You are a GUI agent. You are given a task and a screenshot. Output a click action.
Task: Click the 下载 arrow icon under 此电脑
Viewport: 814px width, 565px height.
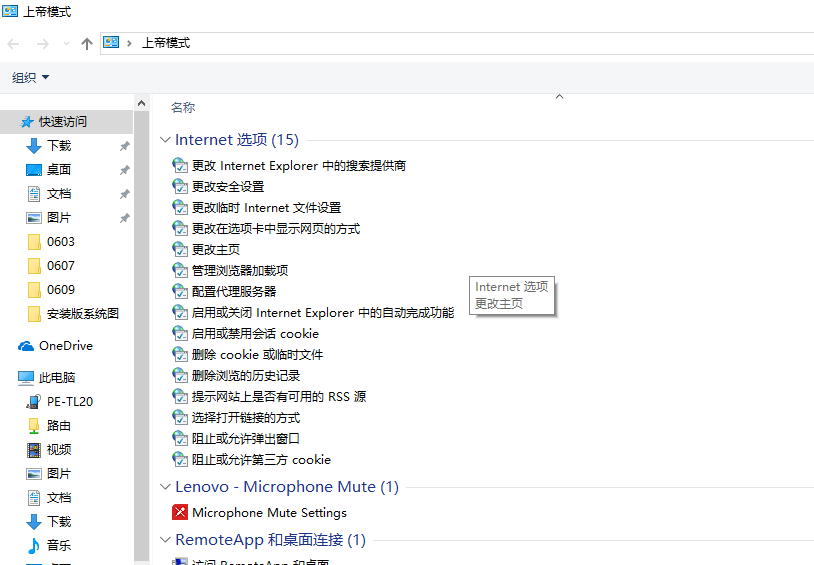[x=34, y=522]
